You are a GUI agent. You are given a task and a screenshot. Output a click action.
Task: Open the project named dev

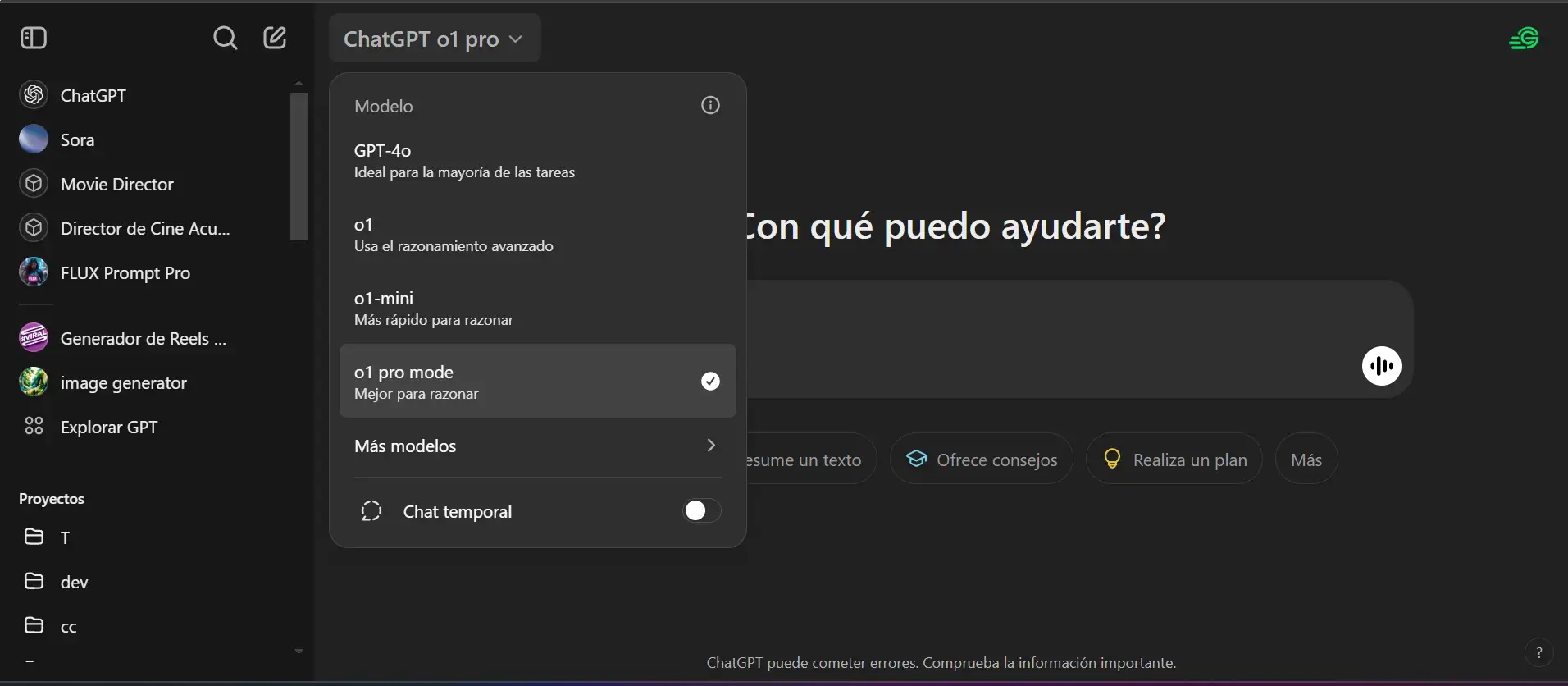point(74,582)
